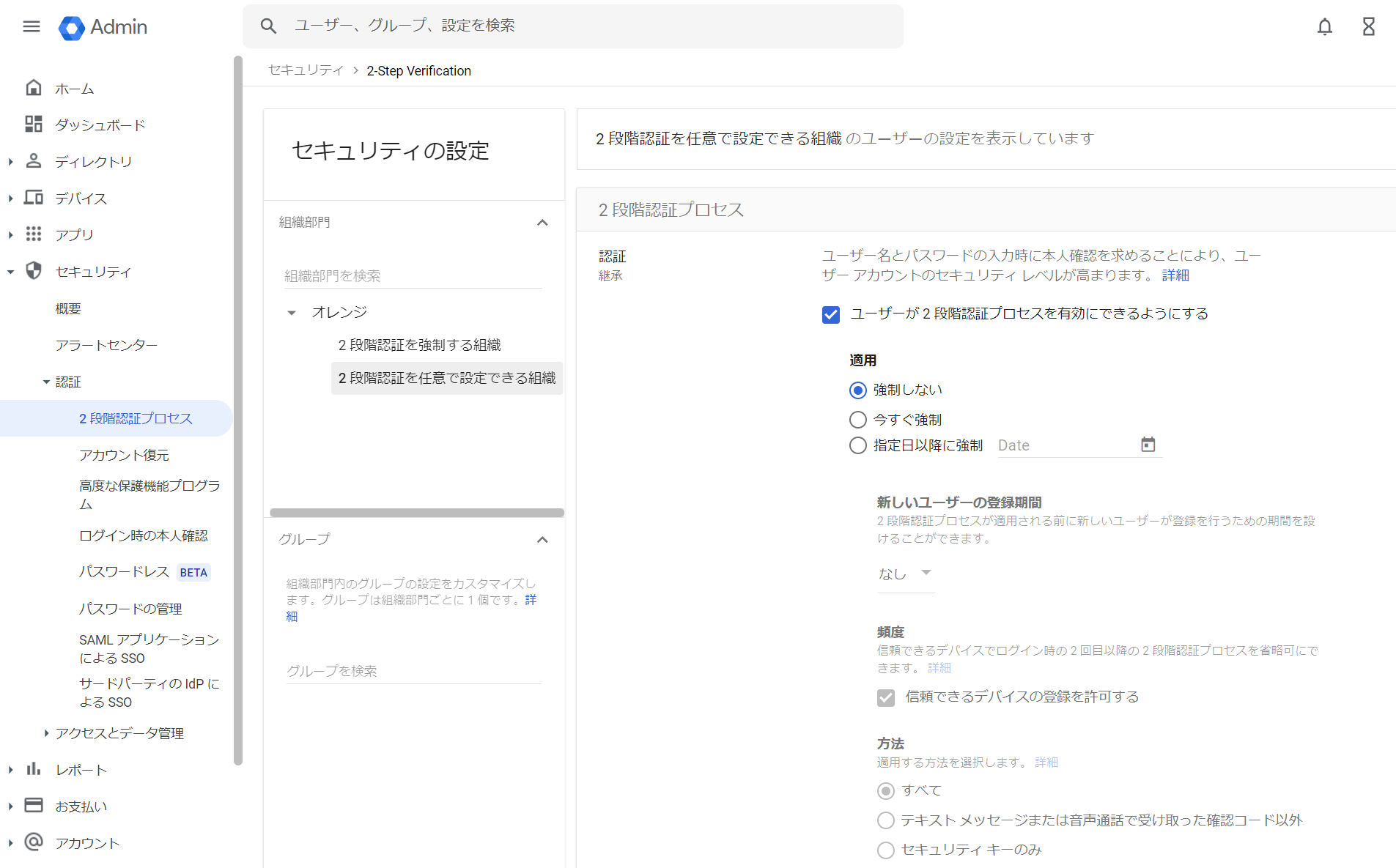Open the hourglass tasks icon
Image resolution: width=1396 pixels, height=868 pixels.
[1368, 27]
